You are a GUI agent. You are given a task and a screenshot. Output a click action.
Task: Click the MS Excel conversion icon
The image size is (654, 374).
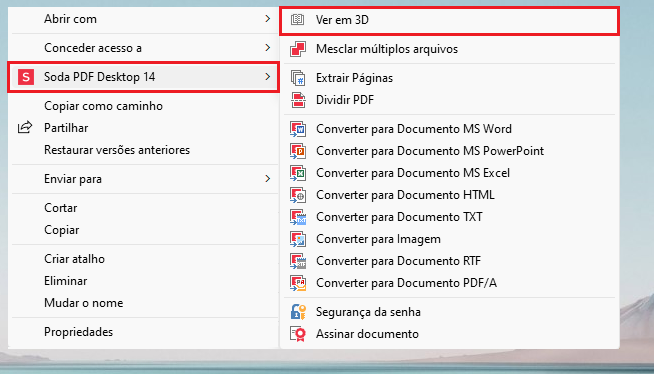click(298, 173)
